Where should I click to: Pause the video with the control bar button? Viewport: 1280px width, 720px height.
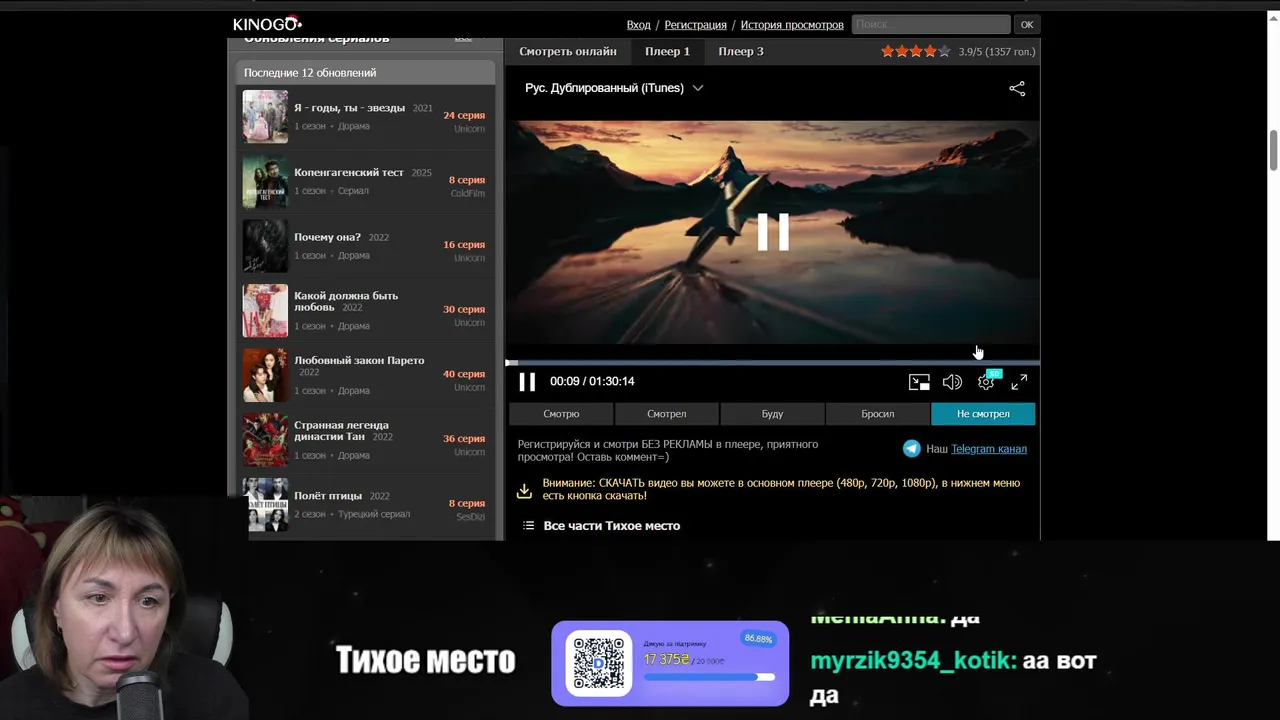click(x=527, y=381)
